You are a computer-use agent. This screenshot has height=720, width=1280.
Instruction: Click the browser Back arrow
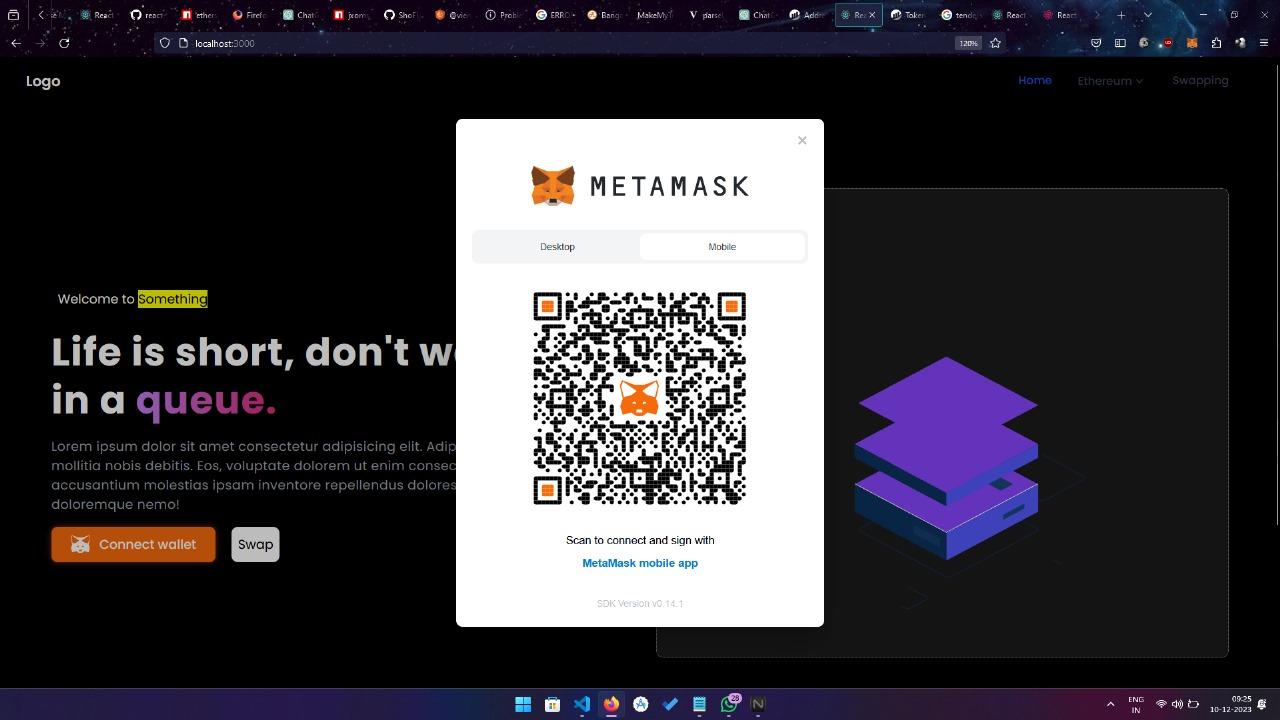pos(16,43)
